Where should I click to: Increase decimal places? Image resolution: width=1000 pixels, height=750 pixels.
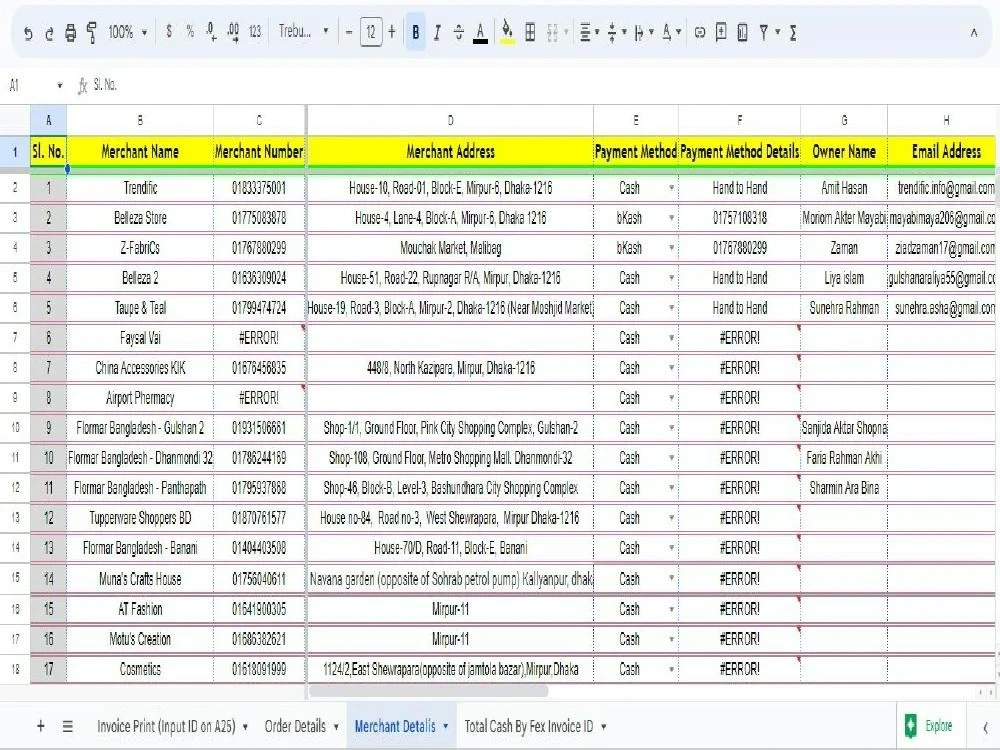coord(233,31)
